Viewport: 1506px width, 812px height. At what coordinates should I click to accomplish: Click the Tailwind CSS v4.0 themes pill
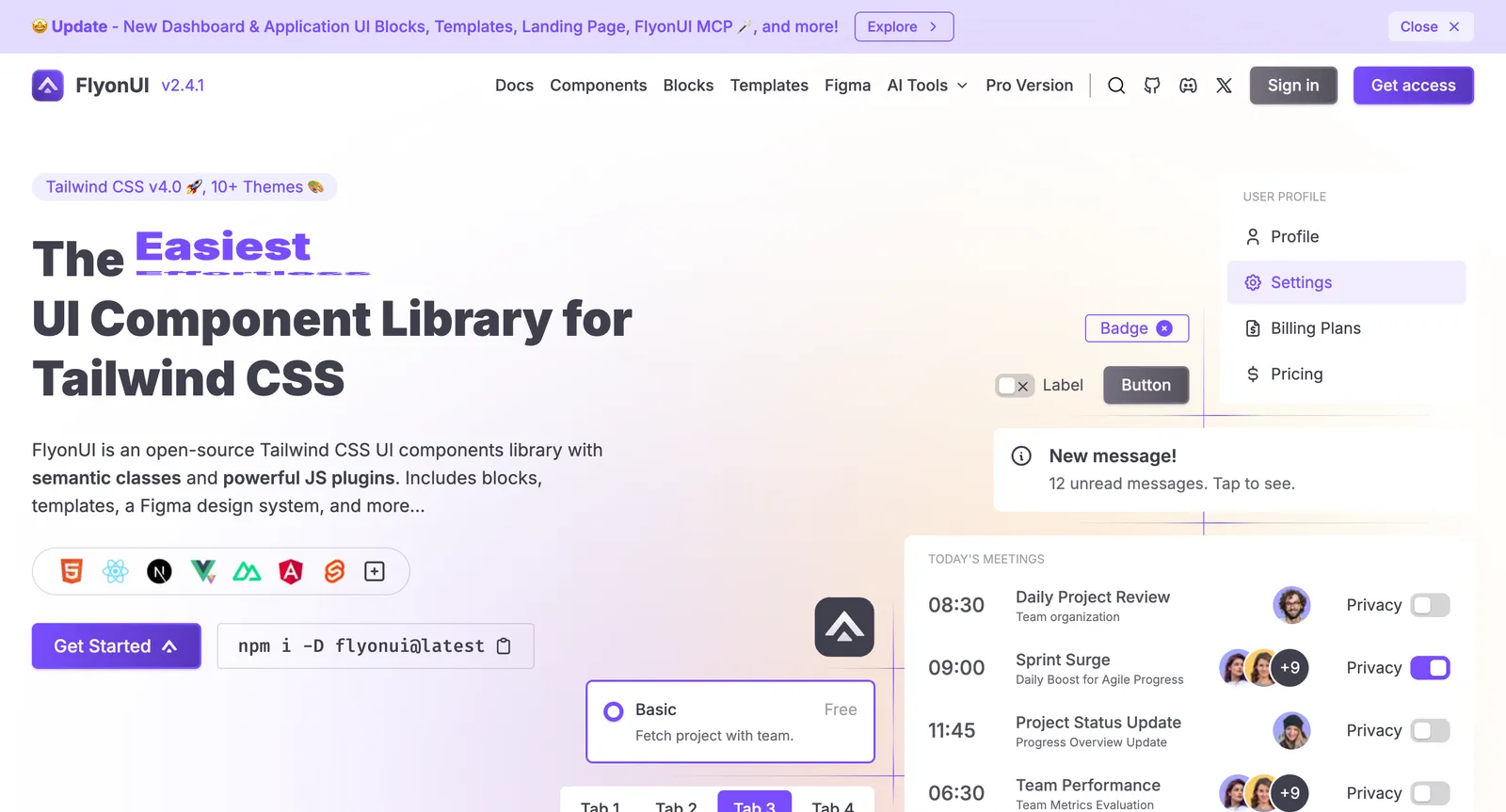(184, 187)
